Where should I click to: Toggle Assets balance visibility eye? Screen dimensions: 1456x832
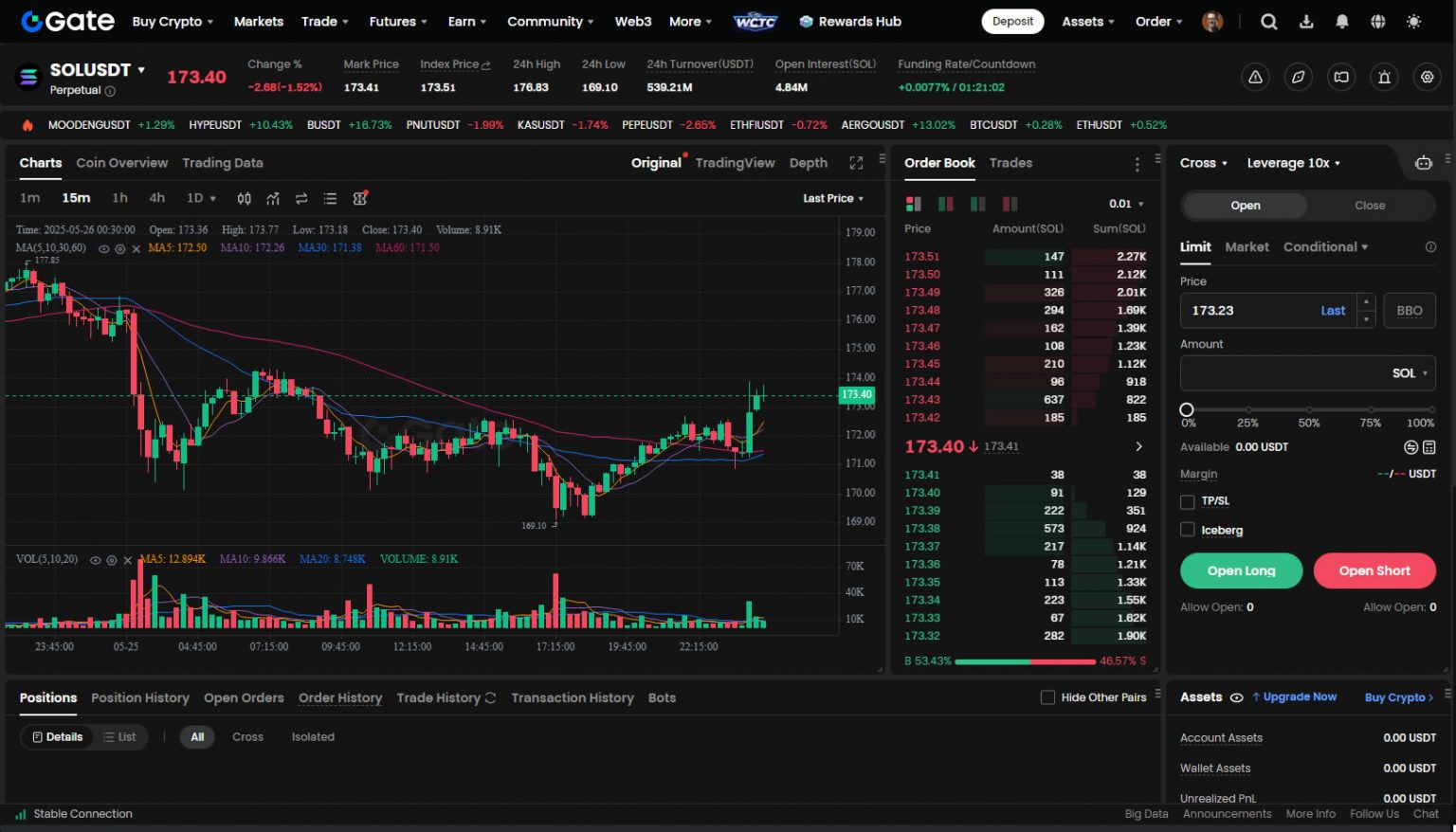coord(1236,697)
